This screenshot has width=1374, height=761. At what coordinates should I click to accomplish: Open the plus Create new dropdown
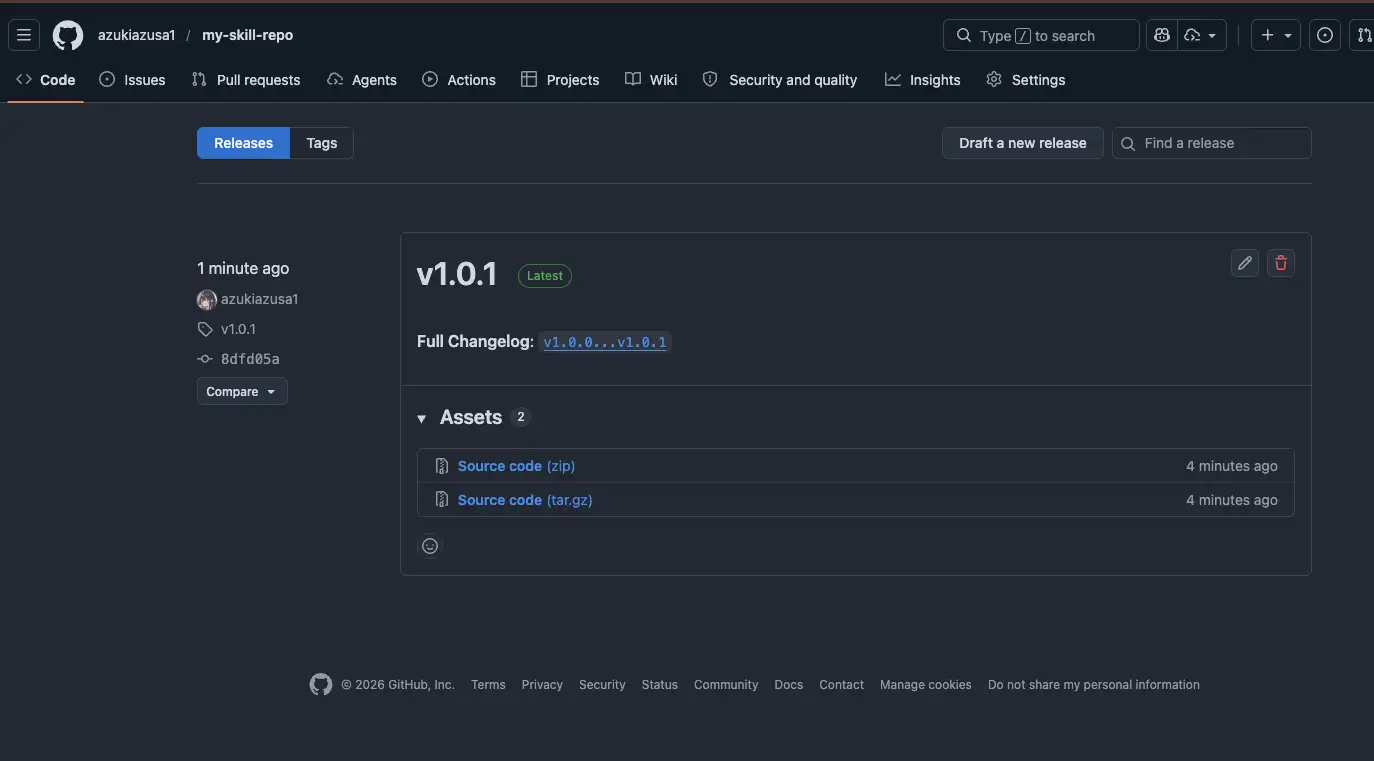(x=1277, y=35)
